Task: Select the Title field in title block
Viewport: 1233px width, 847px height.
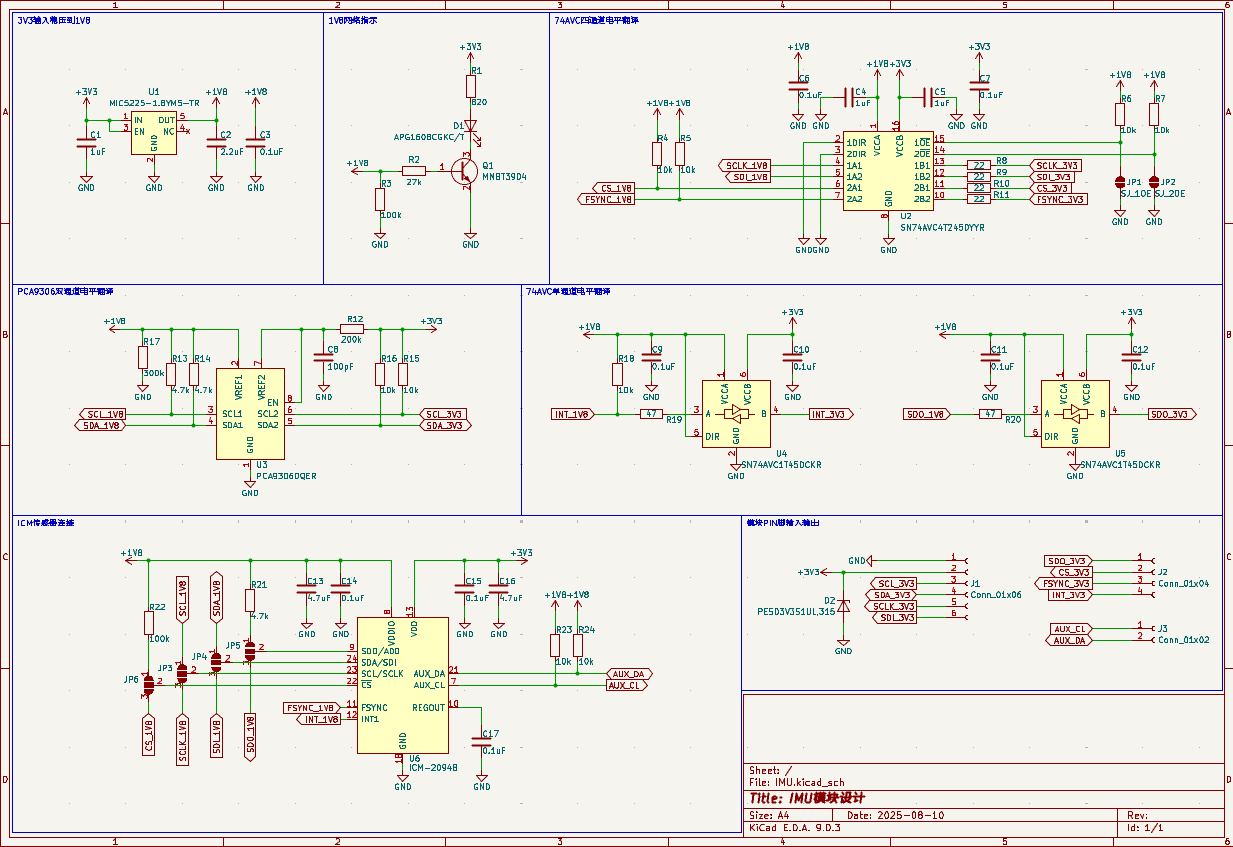Action: (x=807, y=798)
